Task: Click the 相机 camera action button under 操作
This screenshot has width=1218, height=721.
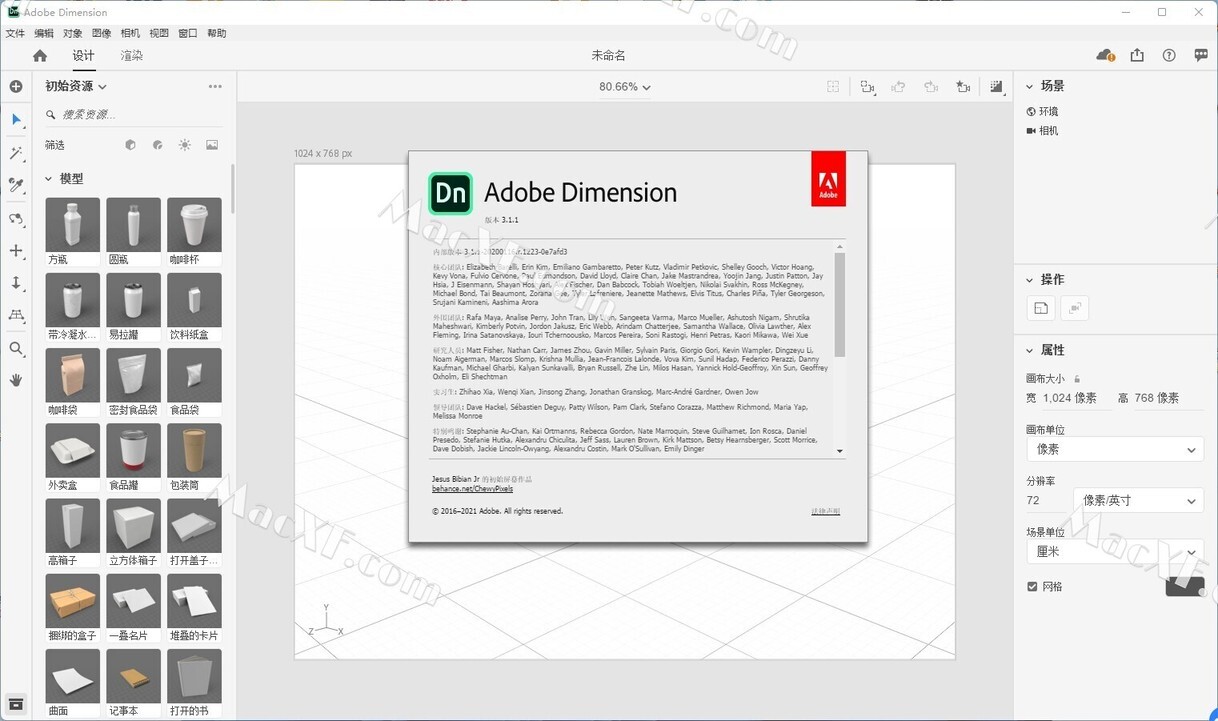Action: (x=1075, y=308)
